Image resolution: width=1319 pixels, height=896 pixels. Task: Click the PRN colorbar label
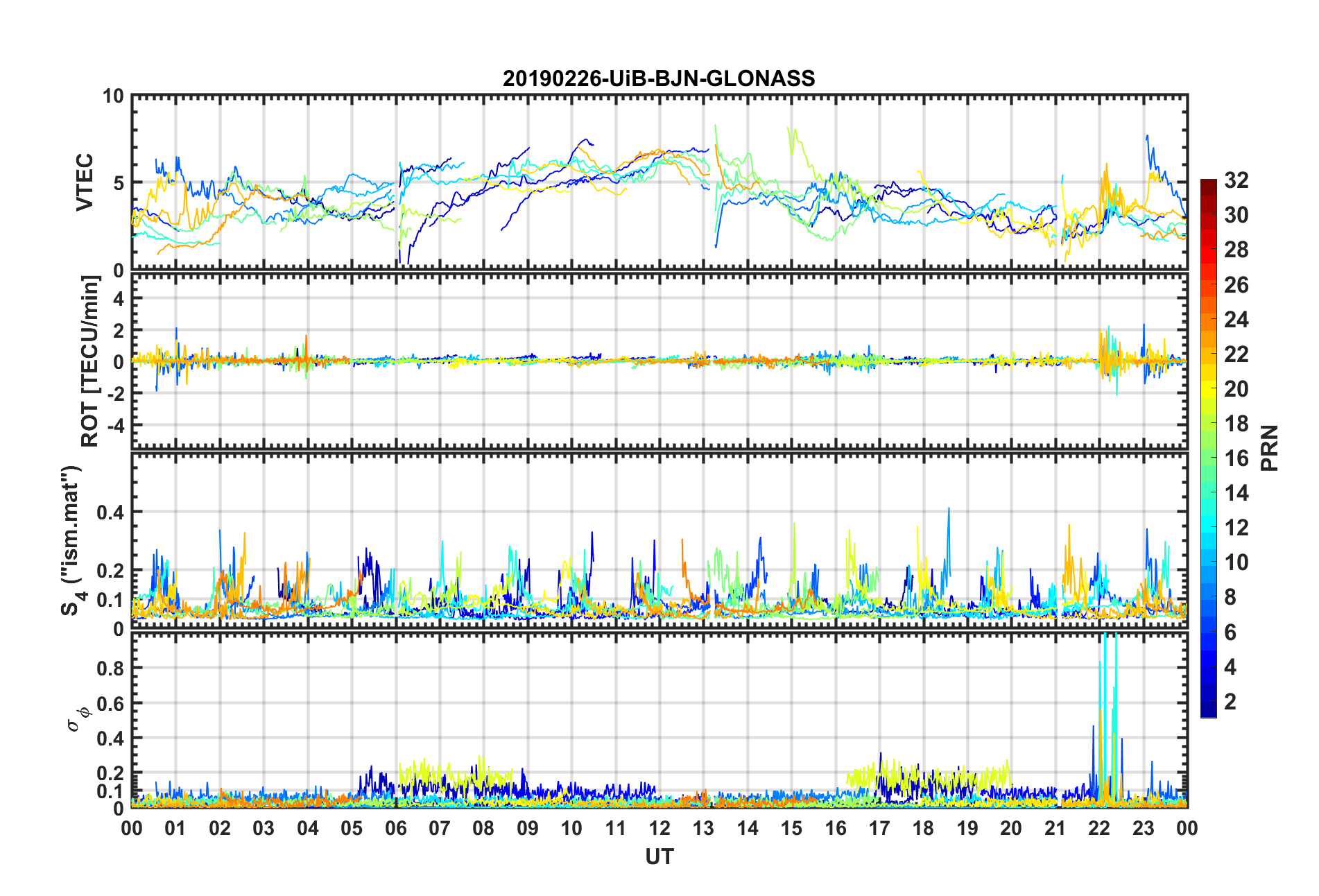tap(1270, 448)
